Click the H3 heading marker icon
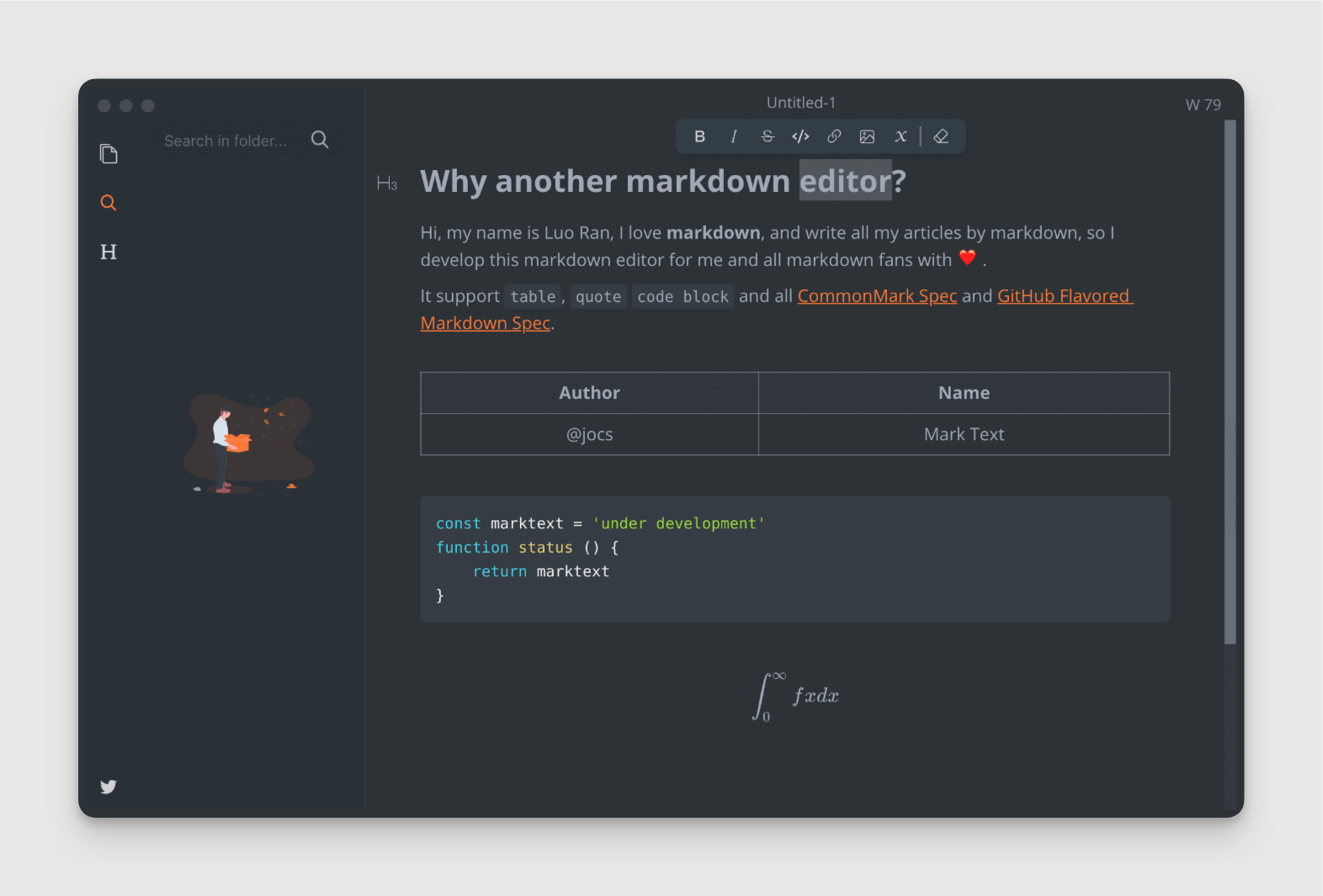Image resolution: width=1323 pixels, height=896 pixels. pos(387,183)
